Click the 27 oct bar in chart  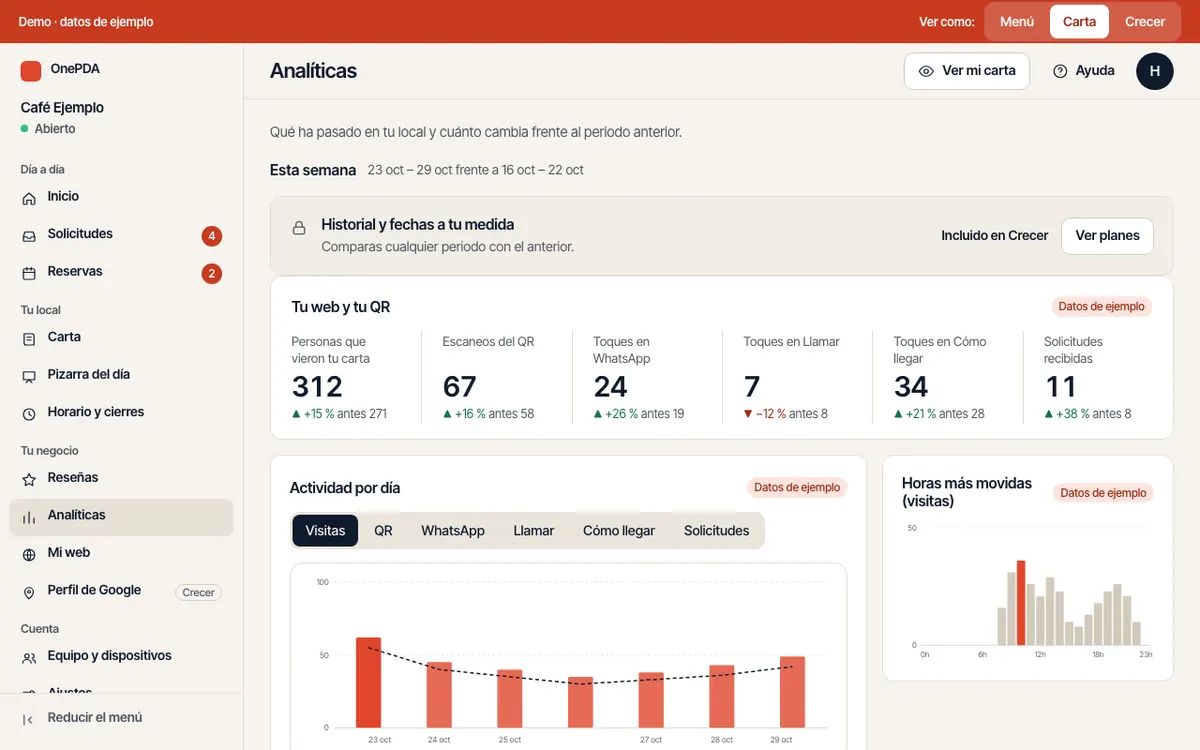(651, 700)
